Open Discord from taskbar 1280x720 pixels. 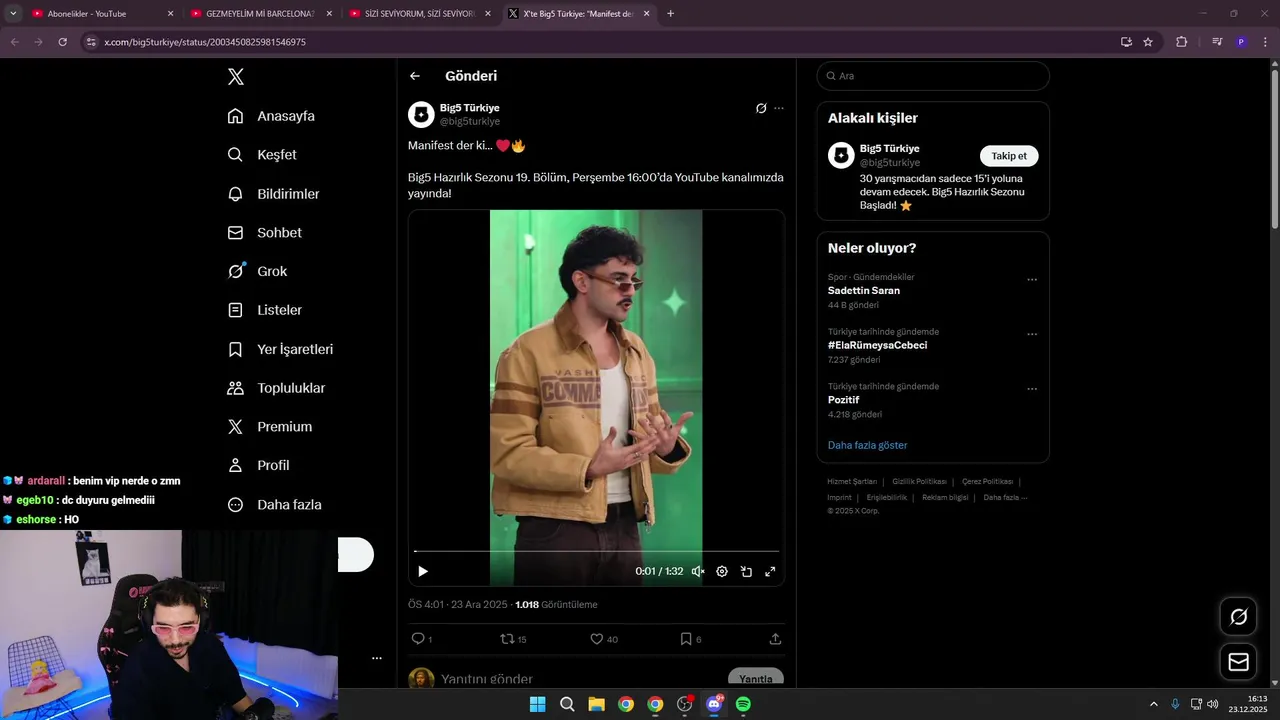pyautogui.click(x=714, y=704)
